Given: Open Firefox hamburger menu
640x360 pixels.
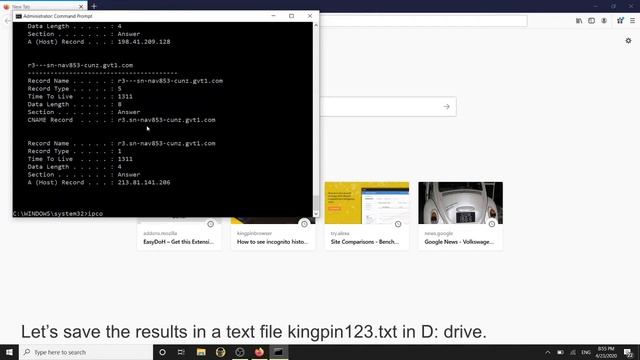Looking at the screenshot, I should click(x=632, y=21).
